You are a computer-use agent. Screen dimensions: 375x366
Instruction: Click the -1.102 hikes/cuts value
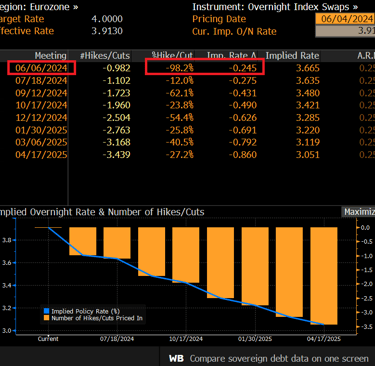116,81
